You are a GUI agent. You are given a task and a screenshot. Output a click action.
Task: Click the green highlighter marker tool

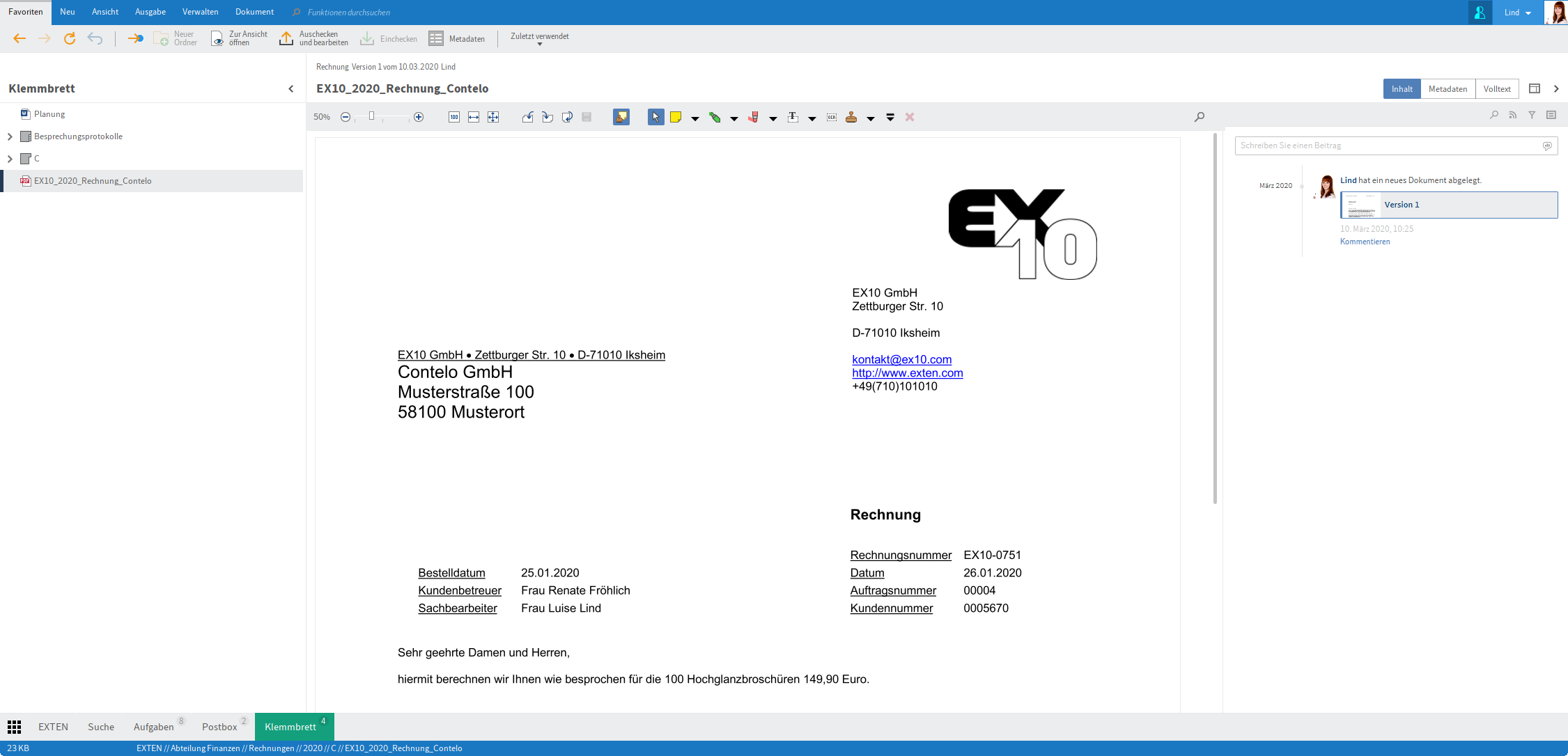(x=715, y=117)
